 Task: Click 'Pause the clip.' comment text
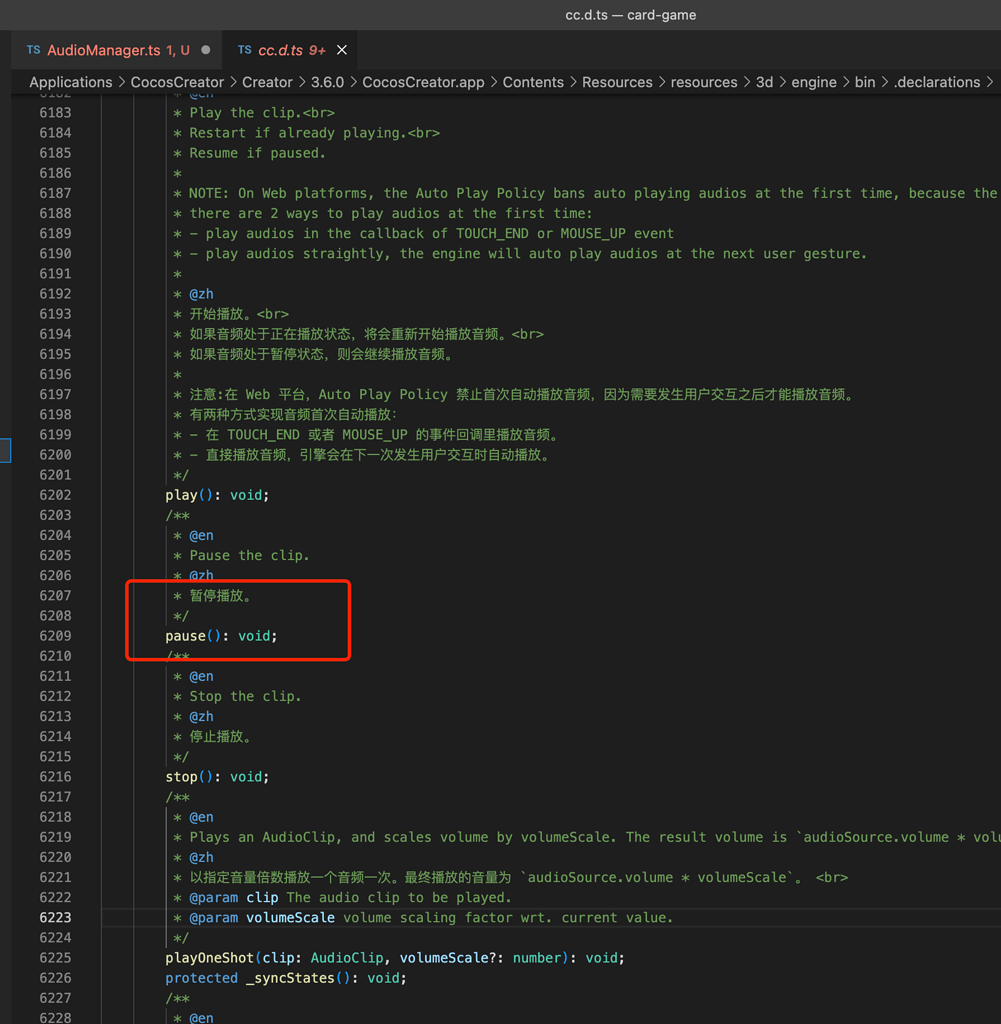[249, 556]
